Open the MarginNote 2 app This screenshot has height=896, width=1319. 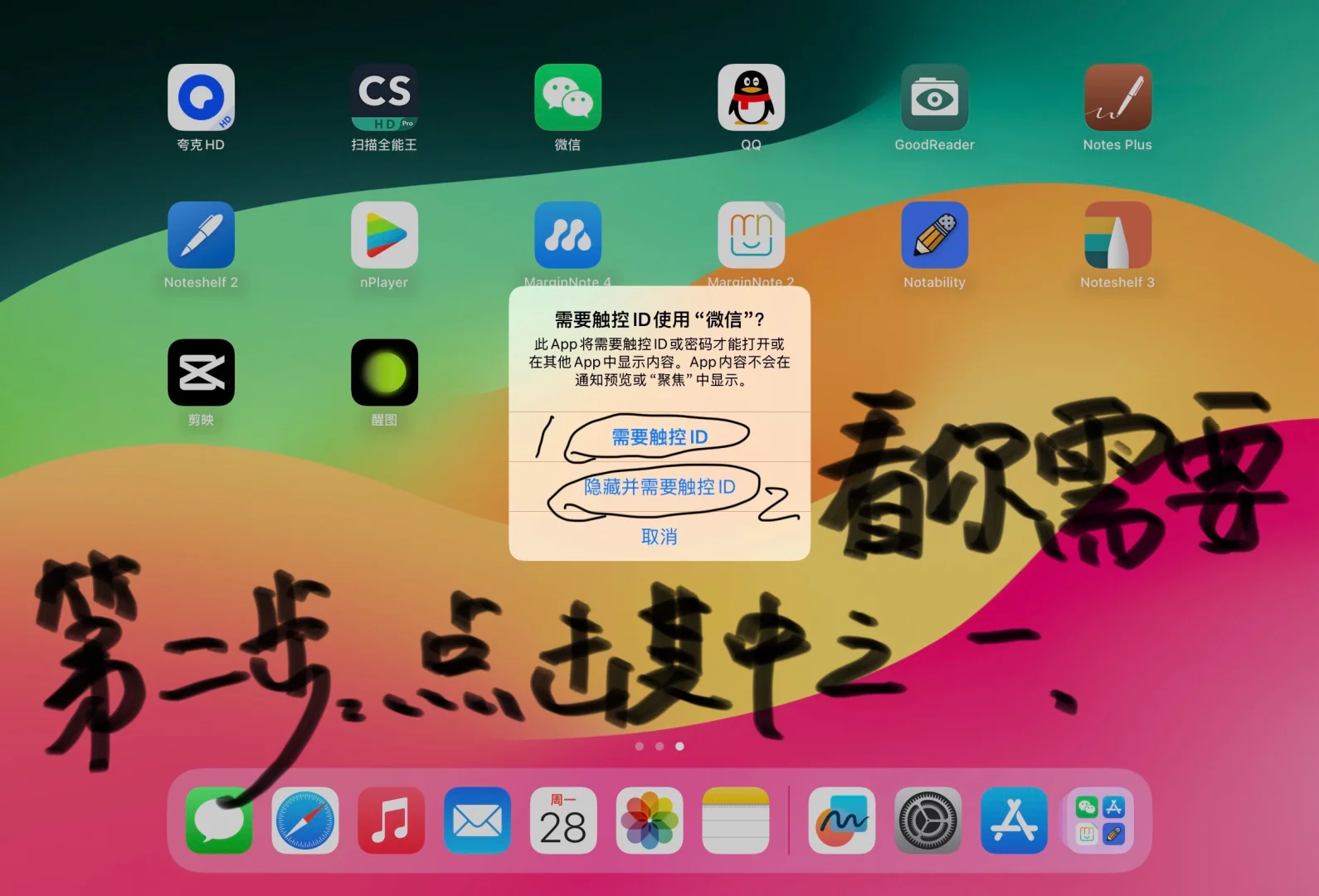point(751,235)
